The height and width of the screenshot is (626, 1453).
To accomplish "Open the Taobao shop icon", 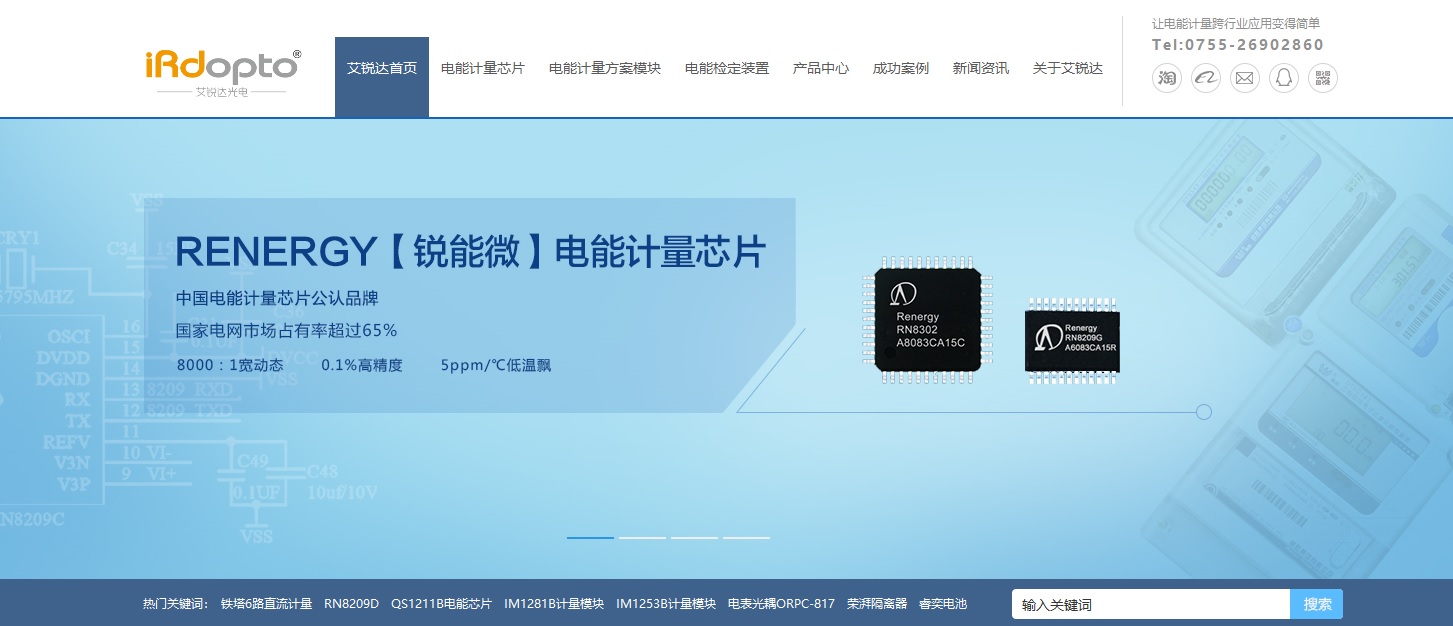I will point(1167,78).
